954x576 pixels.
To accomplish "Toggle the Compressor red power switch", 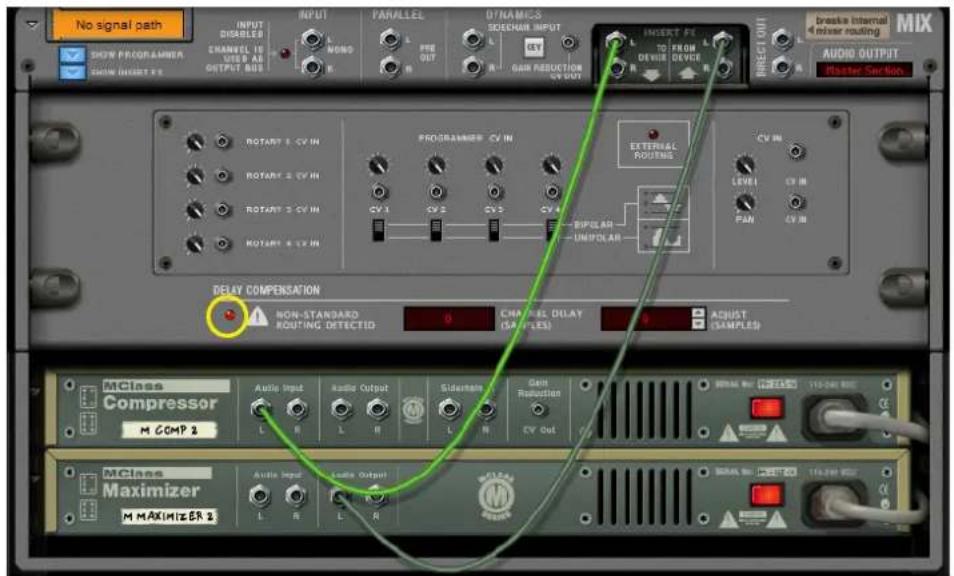I will click(x=767, y=408).
